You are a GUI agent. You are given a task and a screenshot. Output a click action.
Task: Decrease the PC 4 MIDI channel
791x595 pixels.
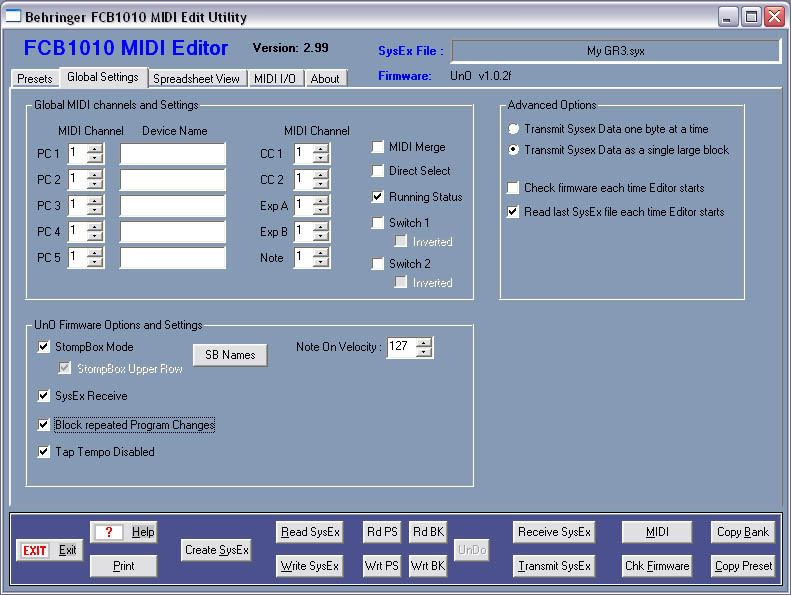coord(94,236)
